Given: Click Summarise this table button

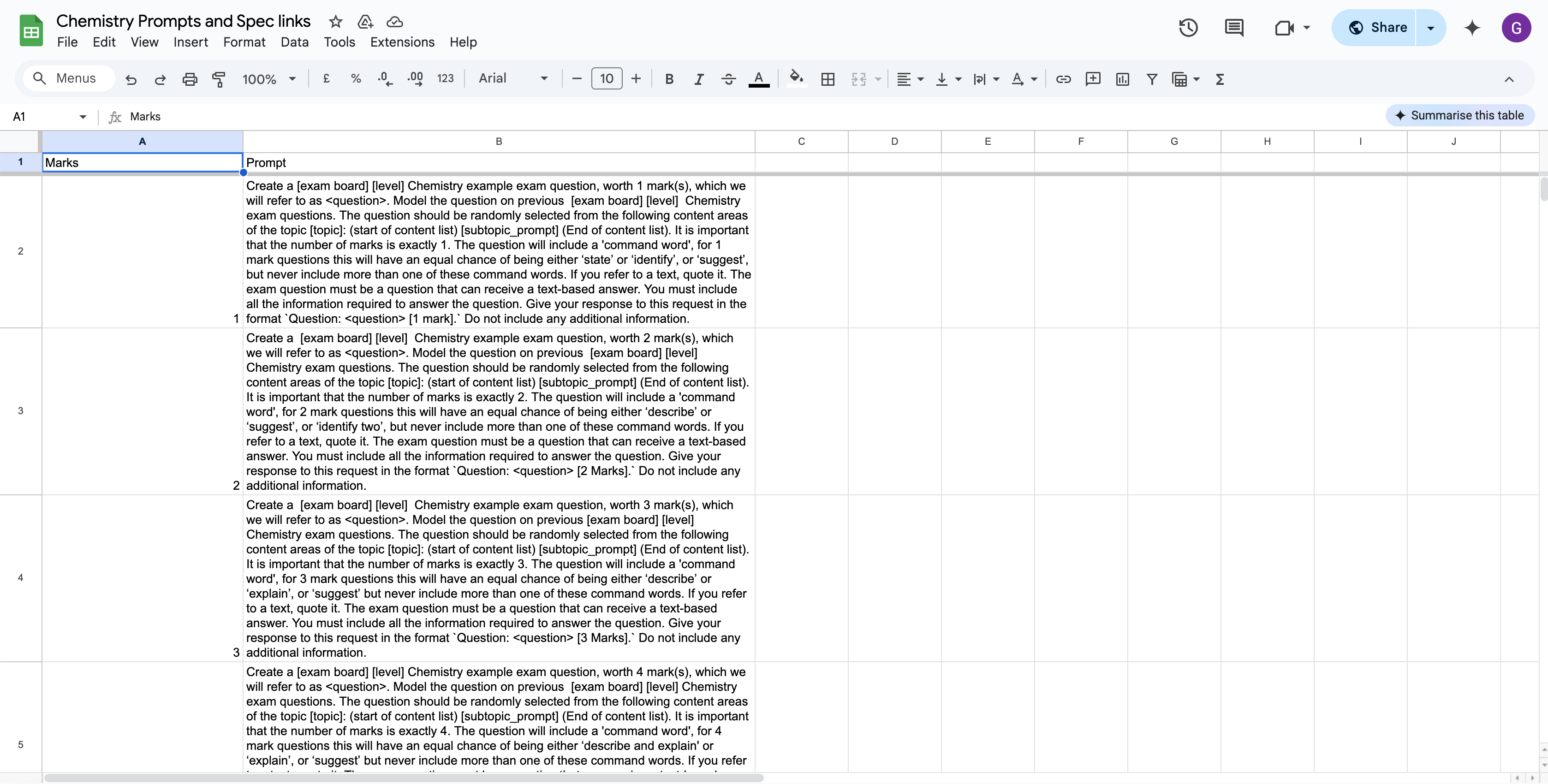Looking at the screenshot, I should coord(1459,115).
